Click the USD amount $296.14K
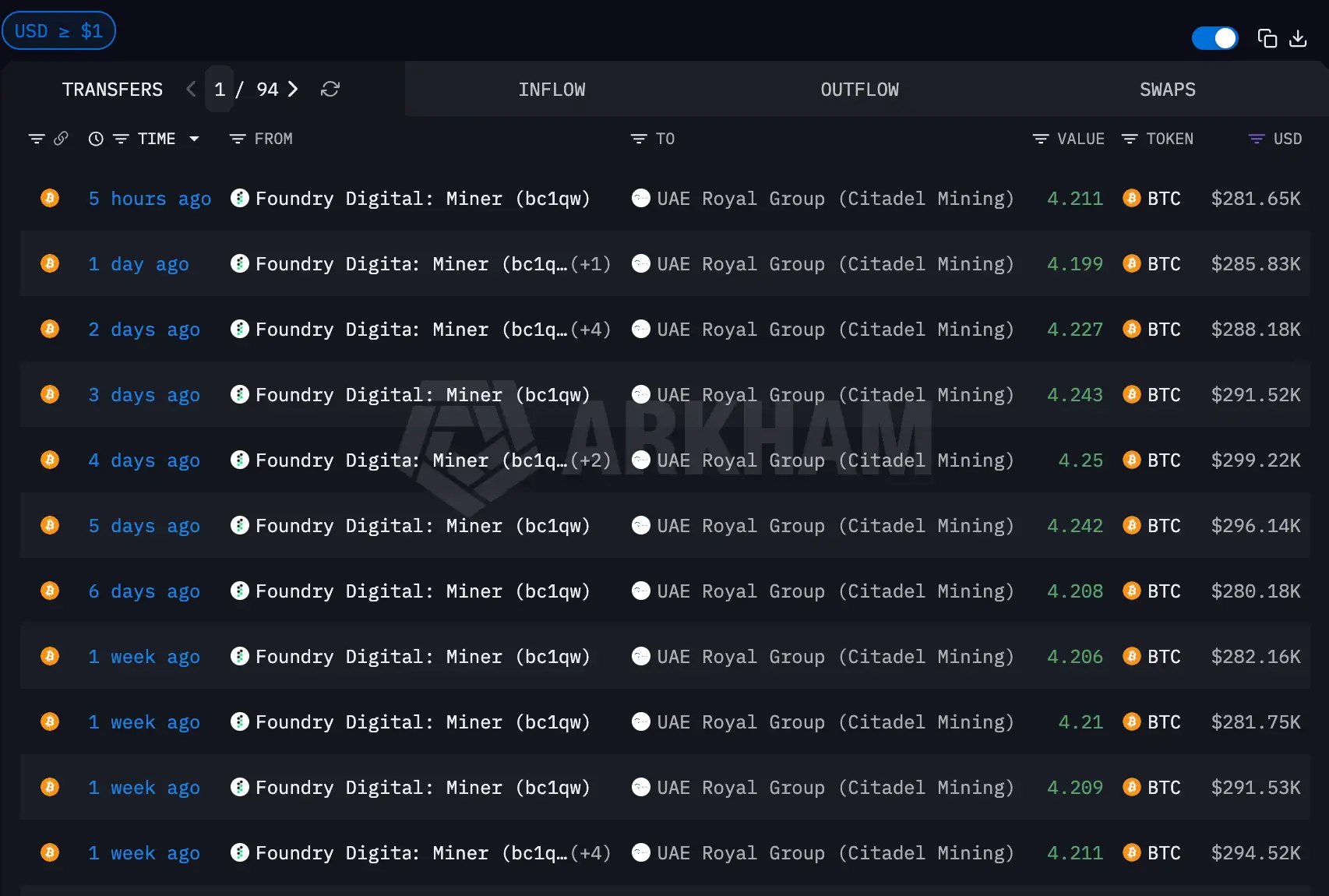Viewport: 1329px width, 896px height. 1256,526
